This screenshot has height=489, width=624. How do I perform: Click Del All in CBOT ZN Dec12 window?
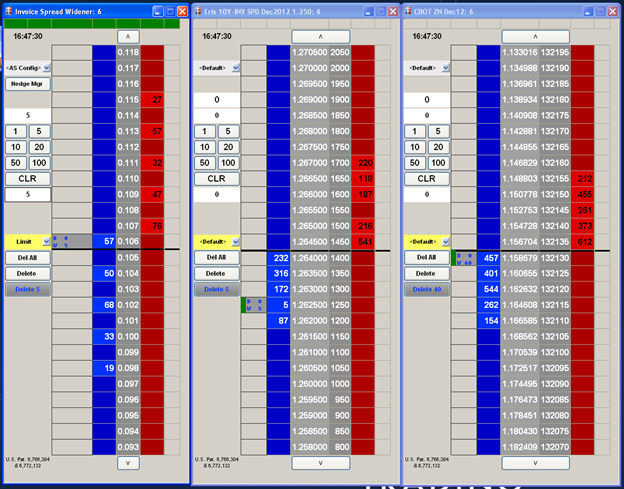427,257
